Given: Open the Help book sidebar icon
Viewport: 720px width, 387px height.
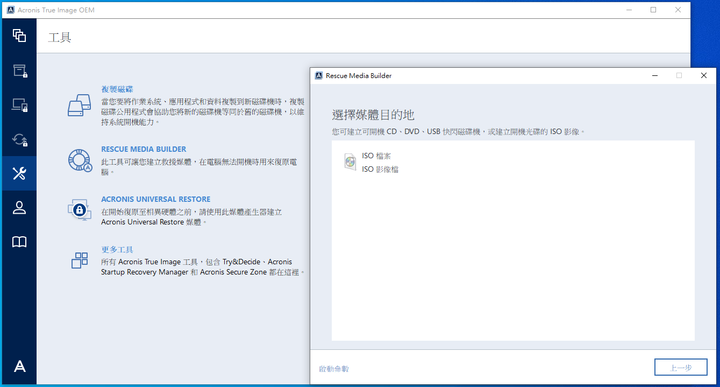Looking at the screenshot, I should [x=19, y=242].
